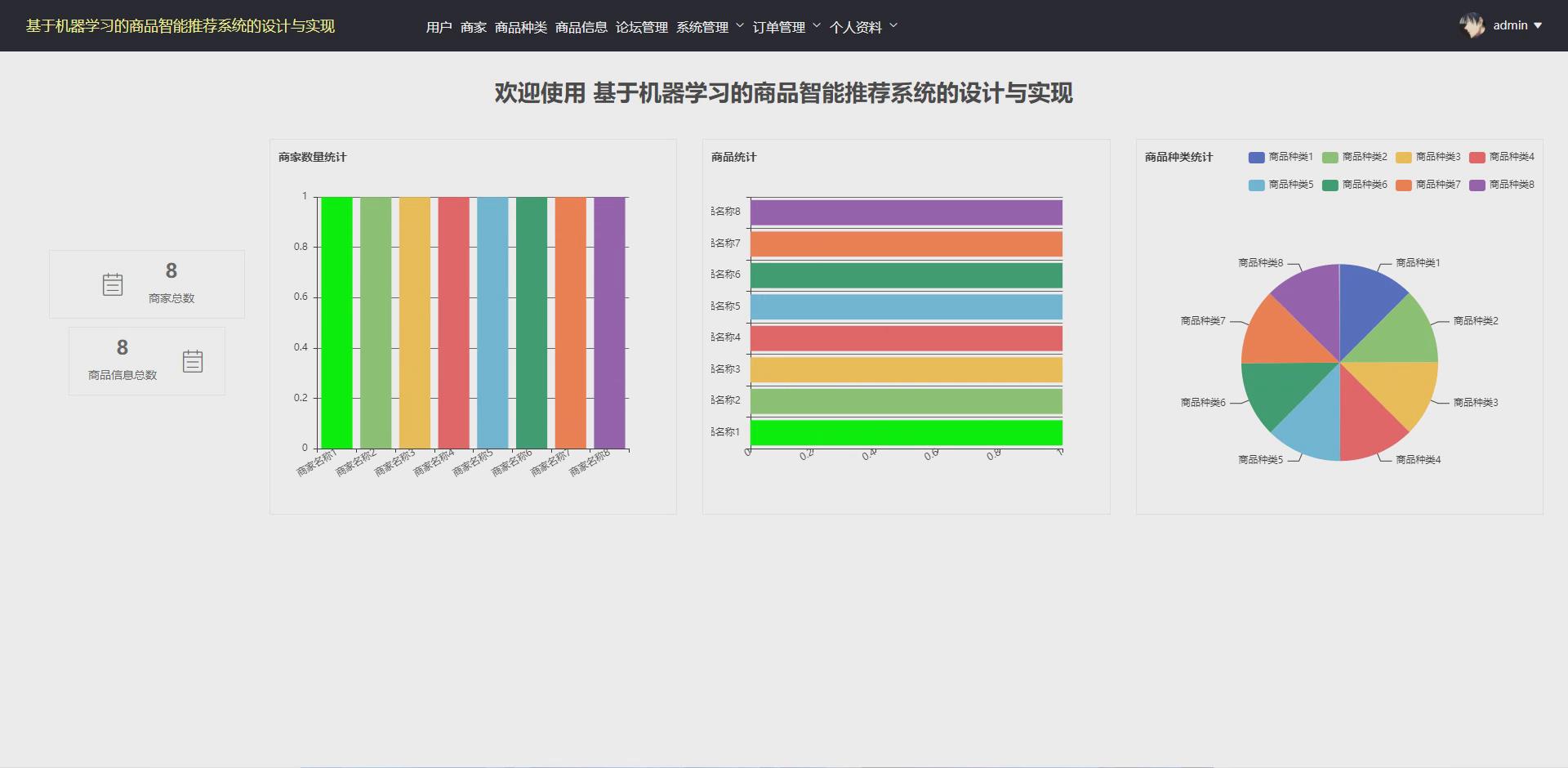Toggle legend item 商品种类2
The image size is (1568, 768).
1354,157
